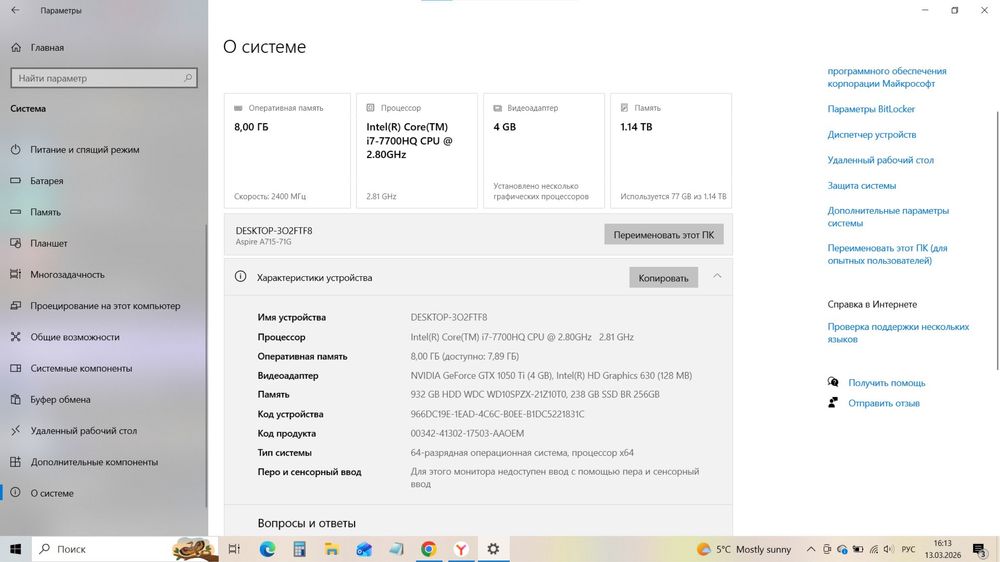
Task: Open File Explorer from the taskbar
Action: pos(331,549)
